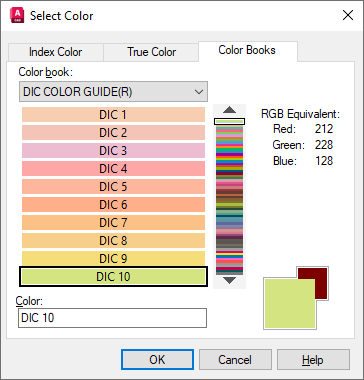364x380 pixels.
Task: Click the Cancel button
Action: 235,359
